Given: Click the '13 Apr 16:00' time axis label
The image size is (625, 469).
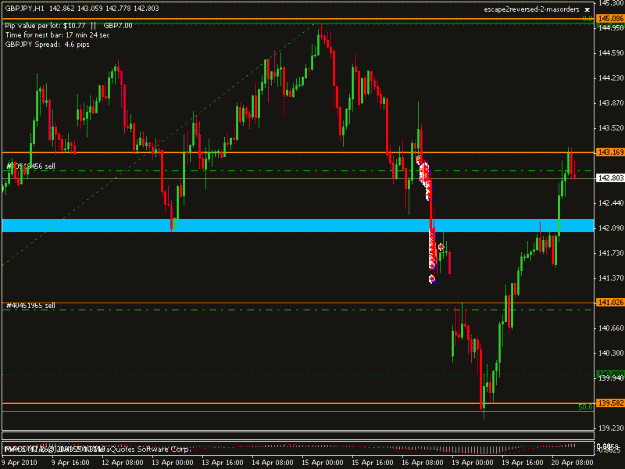Looking at the screenshot, I should click(222, 463).
